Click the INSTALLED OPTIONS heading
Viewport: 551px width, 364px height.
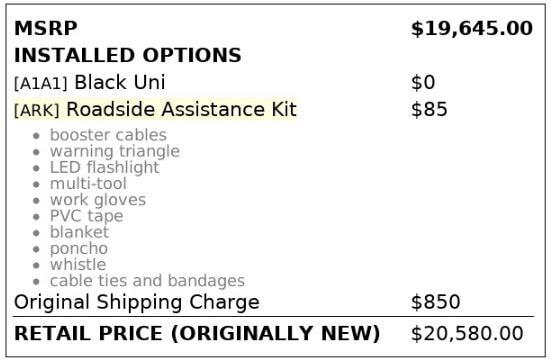click(x=128, y=56)
